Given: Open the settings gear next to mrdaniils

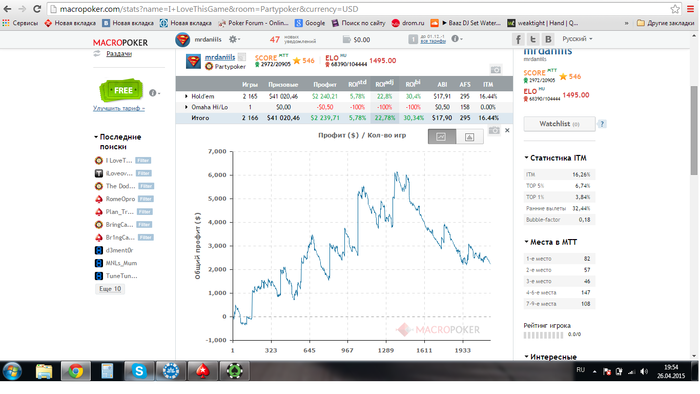Looking at the screenshot, I should click(x=233, y=39).
